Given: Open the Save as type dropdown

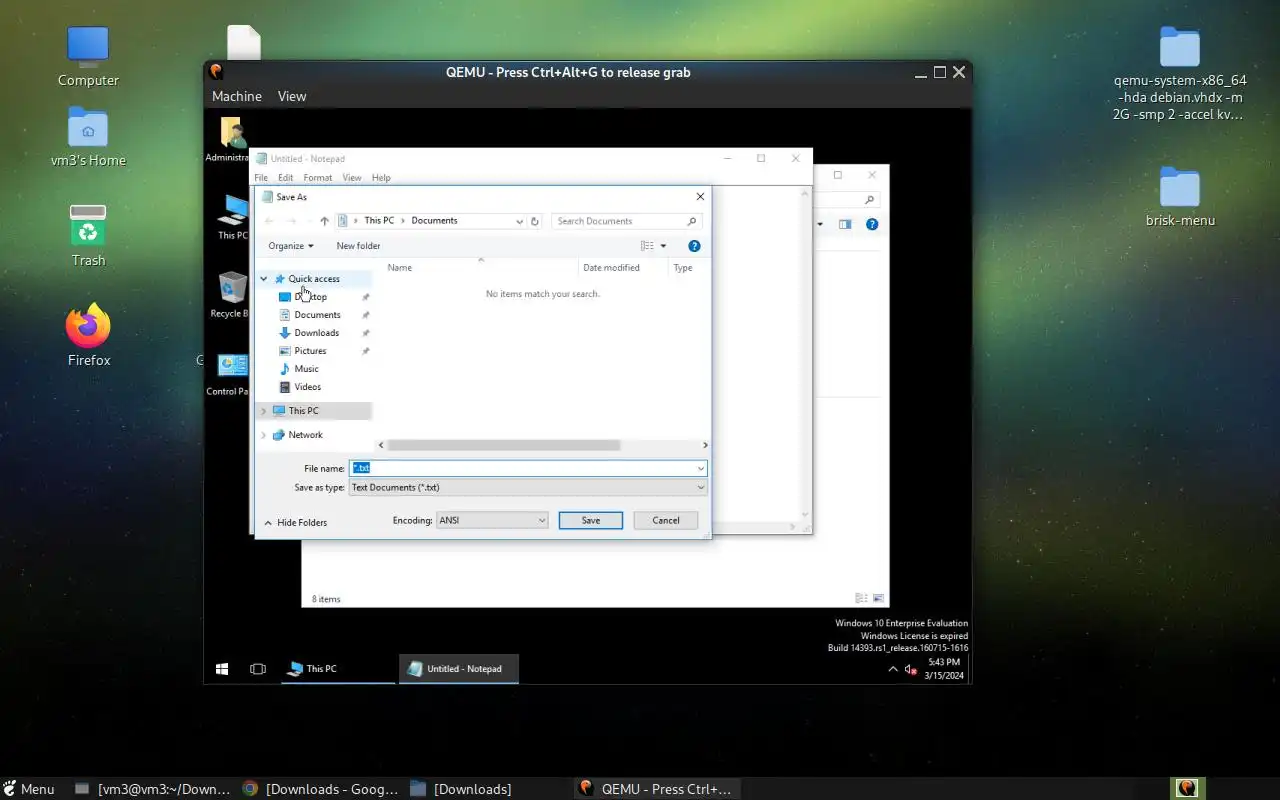Looking at the screenshot, I should coord(701,488).
